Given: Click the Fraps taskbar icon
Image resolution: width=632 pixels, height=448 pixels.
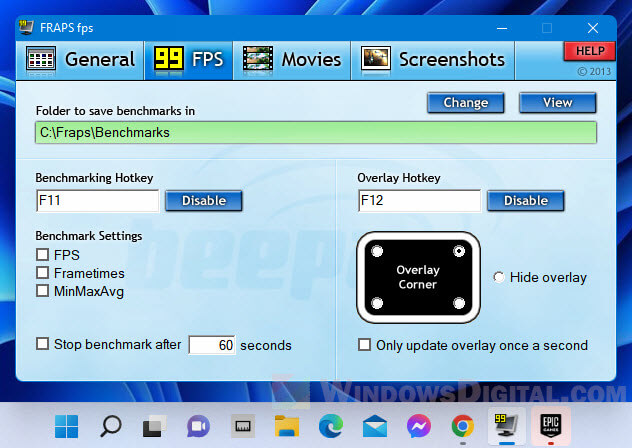Looking at the screenshot, I should (x=507, y=426).
